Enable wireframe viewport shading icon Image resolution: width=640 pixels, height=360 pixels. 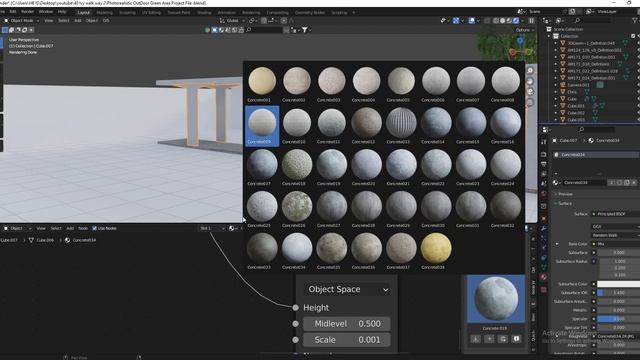pos(496,20)
